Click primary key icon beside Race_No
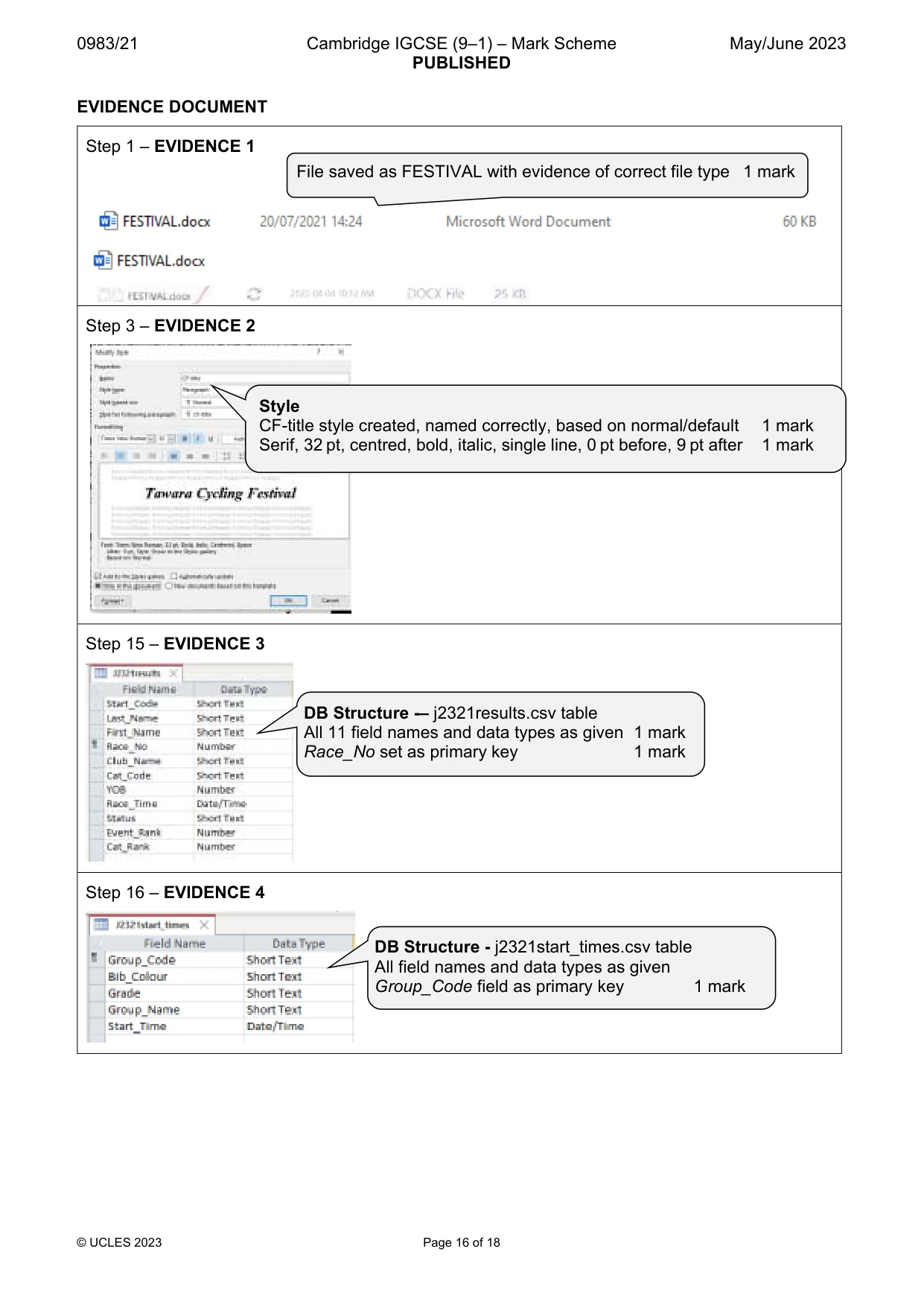Image resolution: width=924 pixels, height=1307 pixels. coord(95,744)
